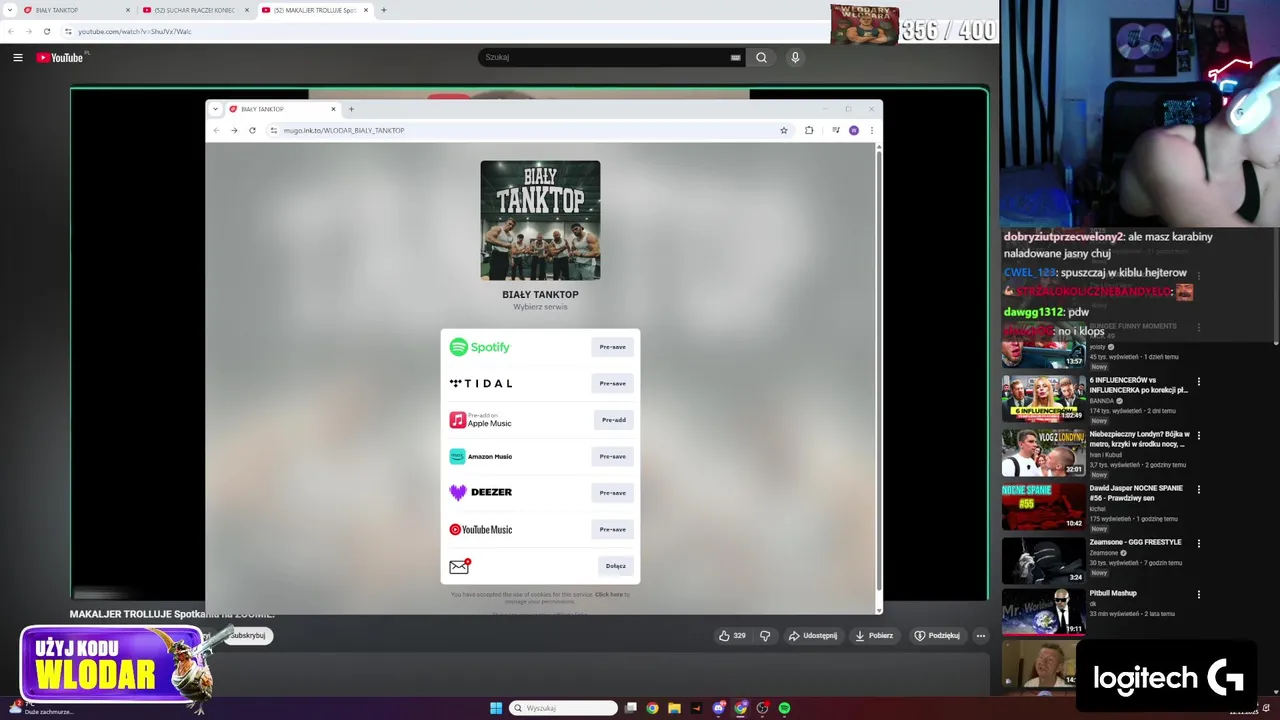Open extensions puzzle icon in inner browser

pyautogui.click(x=809, y=130)
